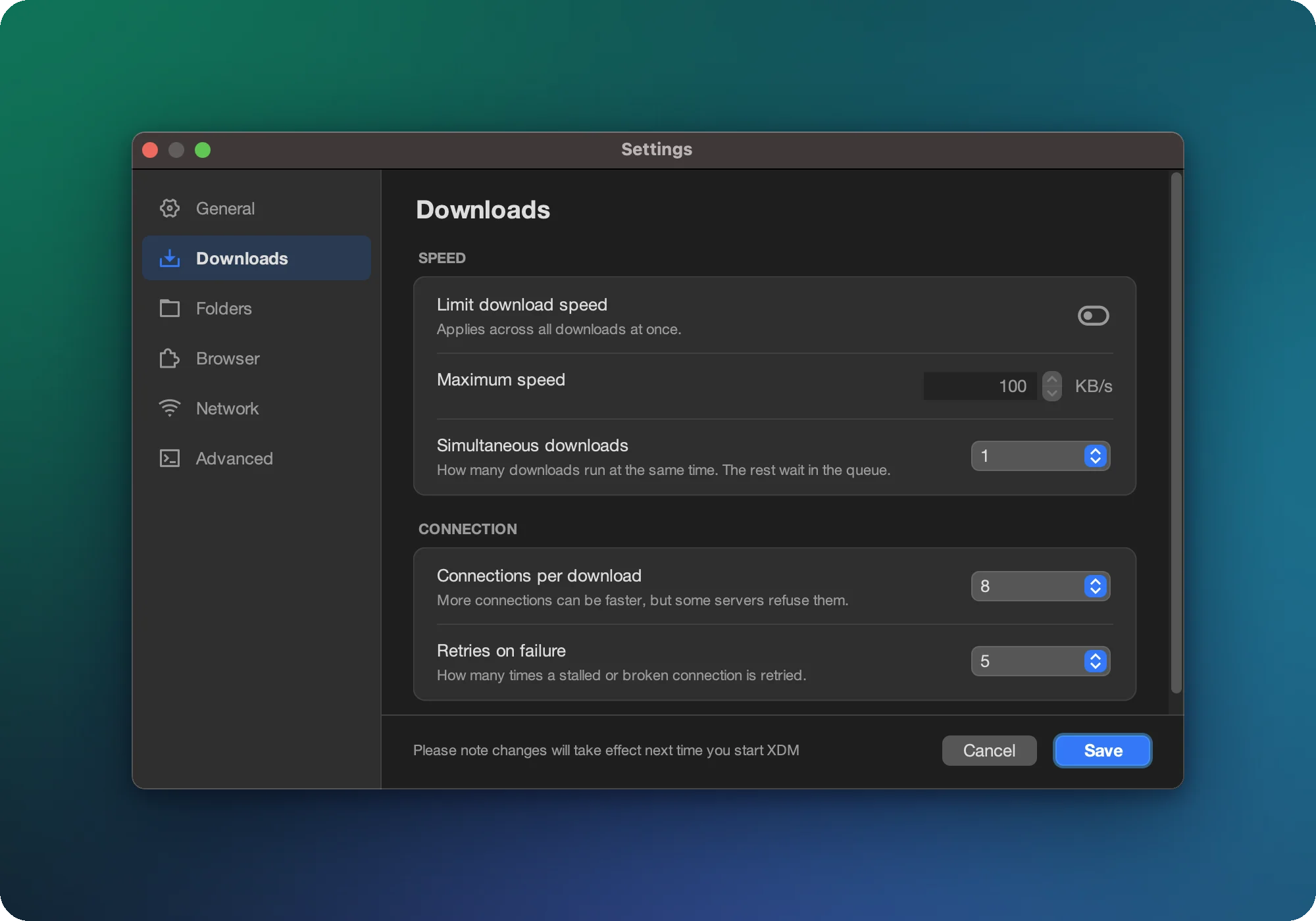Screen dimensions: 1316x921
Task: Click the Folders folder icon
Action: pos(170,309)
